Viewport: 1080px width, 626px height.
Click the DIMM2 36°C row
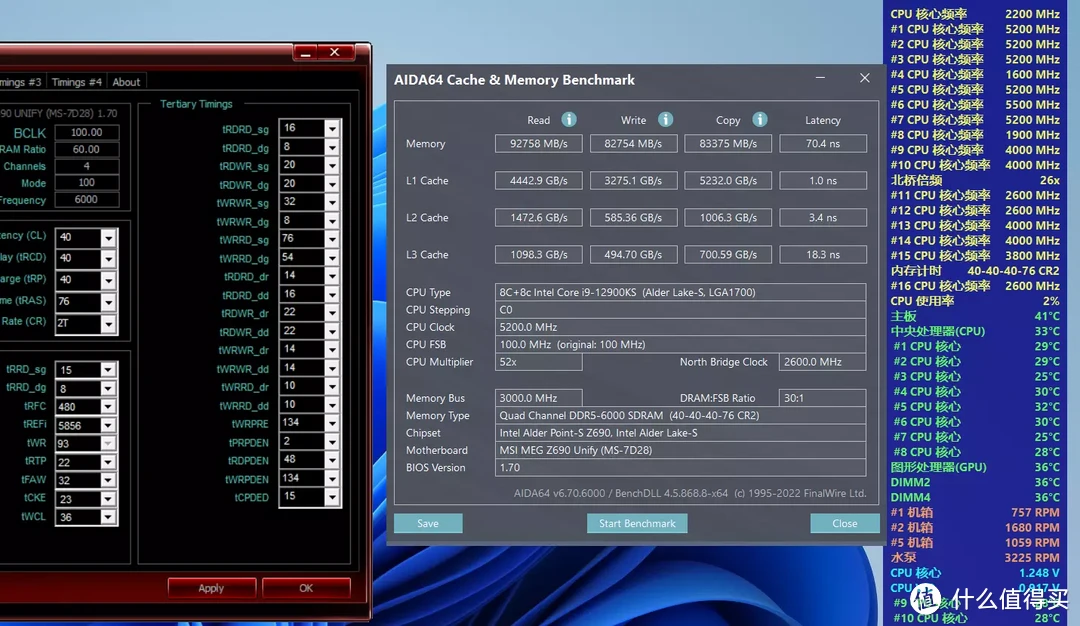tap(975, 482)
